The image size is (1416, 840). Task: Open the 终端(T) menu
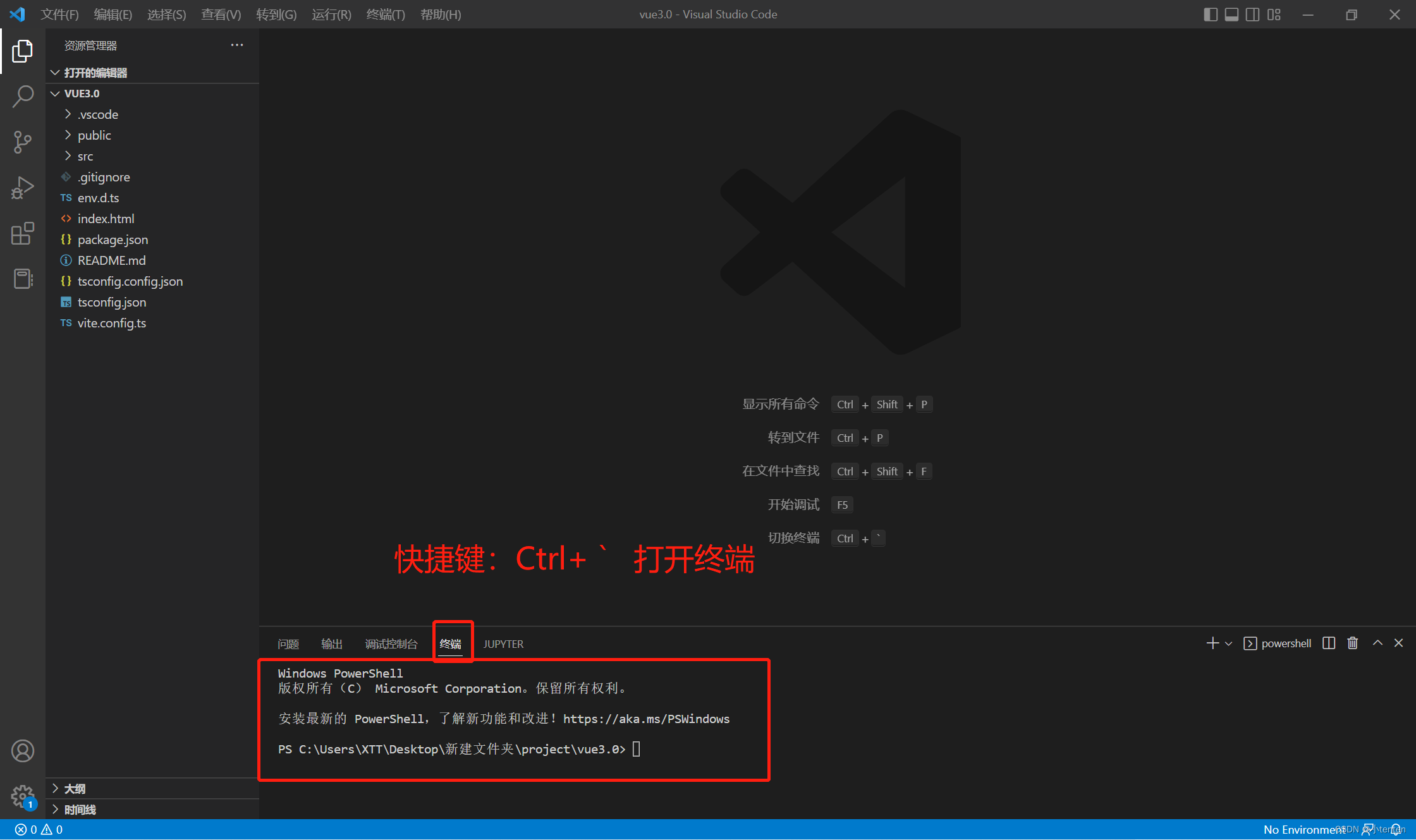[386, 15]
